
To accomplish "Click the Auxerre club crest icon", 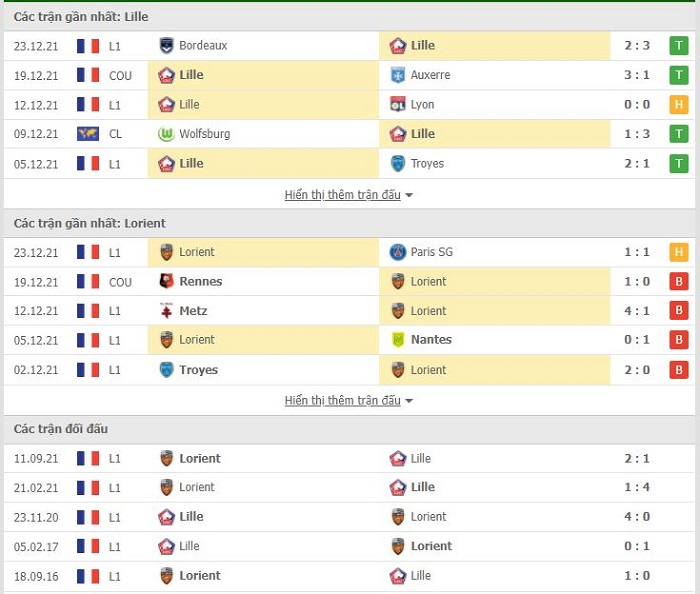I will [x=397, y=75].
